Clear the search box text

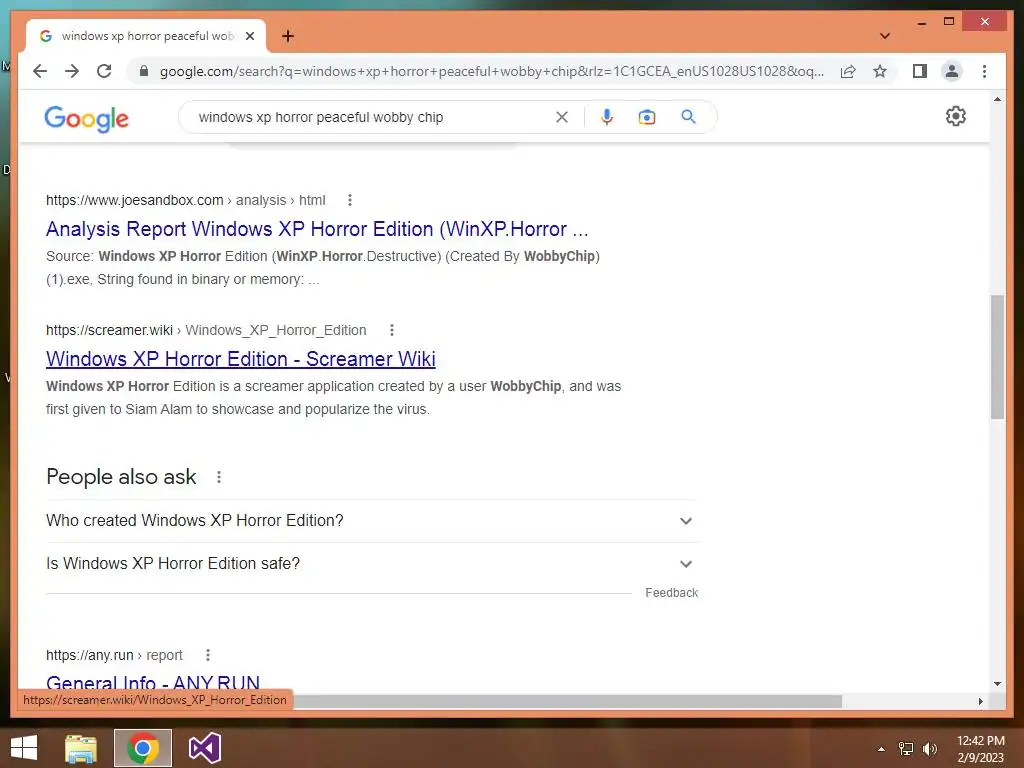click(562, 117)
